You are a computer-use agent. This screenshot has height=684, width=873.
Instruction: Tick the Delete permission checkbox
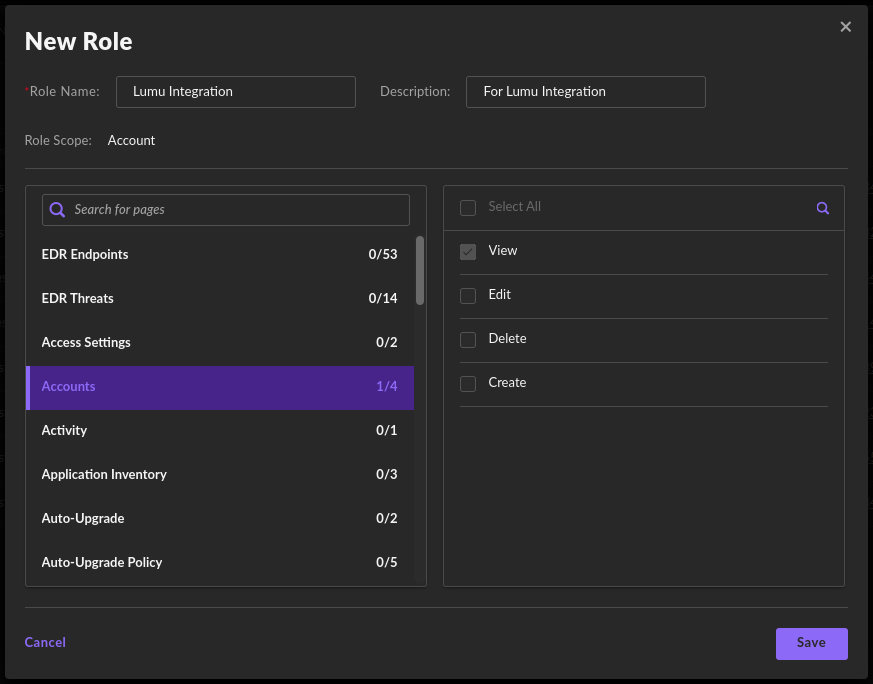click(x=468, y=340)
